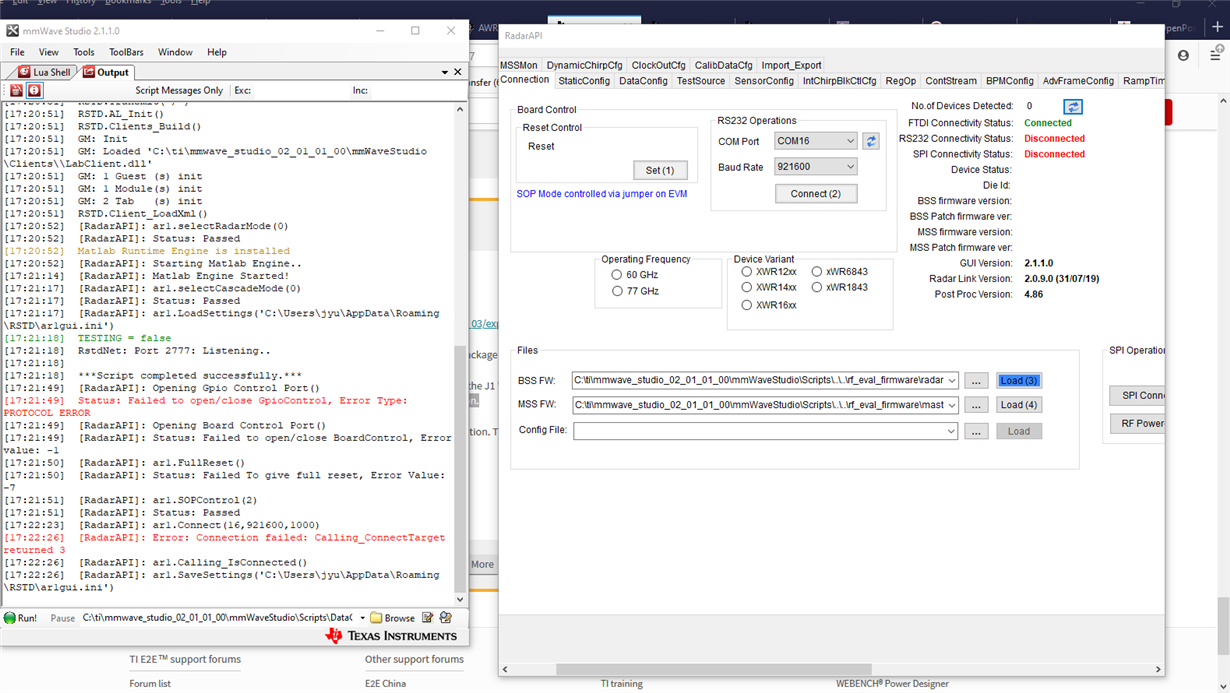Open the BPMConfig tab
1230x693 pixels.
click(x=1010, y=81)
